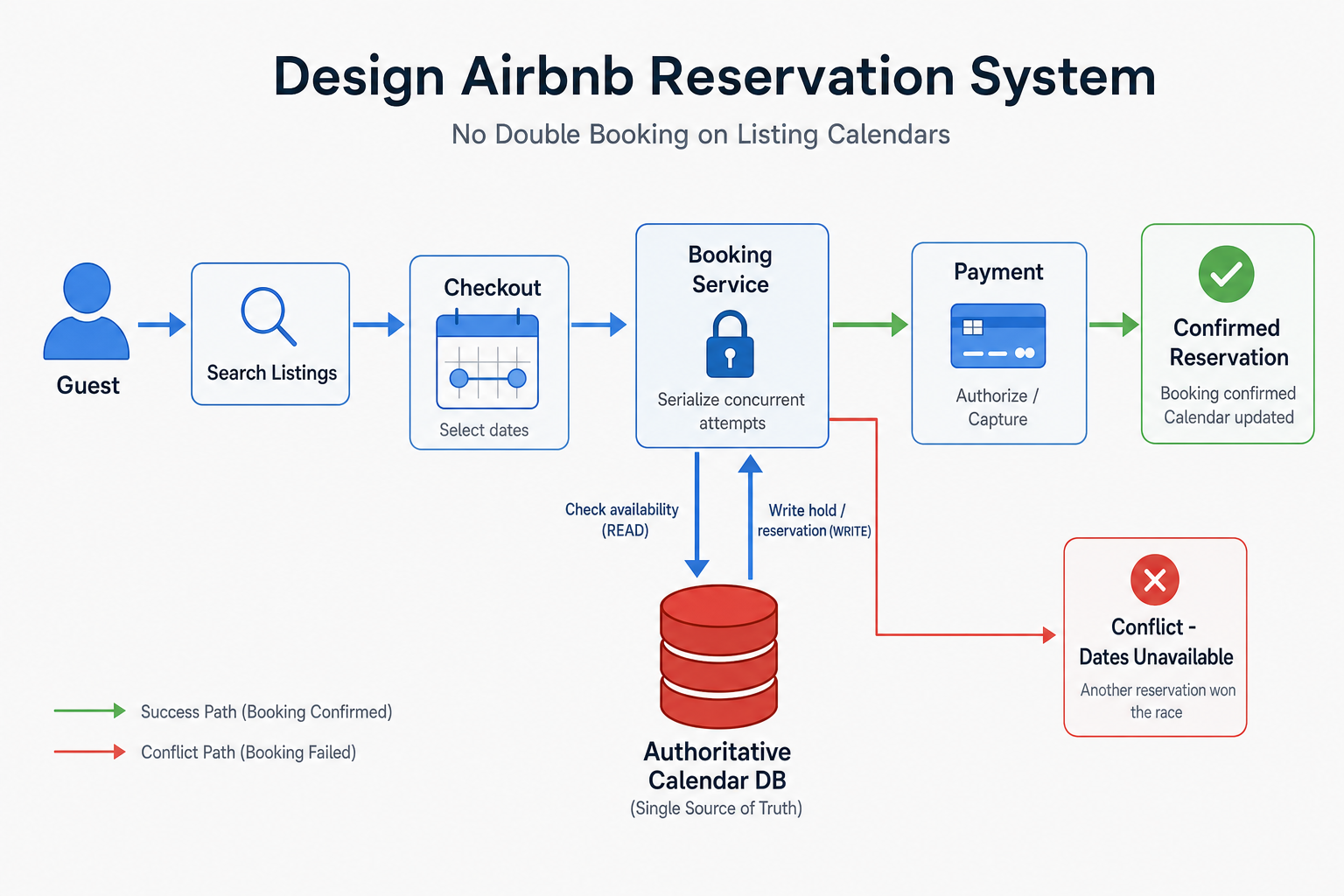Click the Checkout calendar icon
1344x896 pixels.
487,359
